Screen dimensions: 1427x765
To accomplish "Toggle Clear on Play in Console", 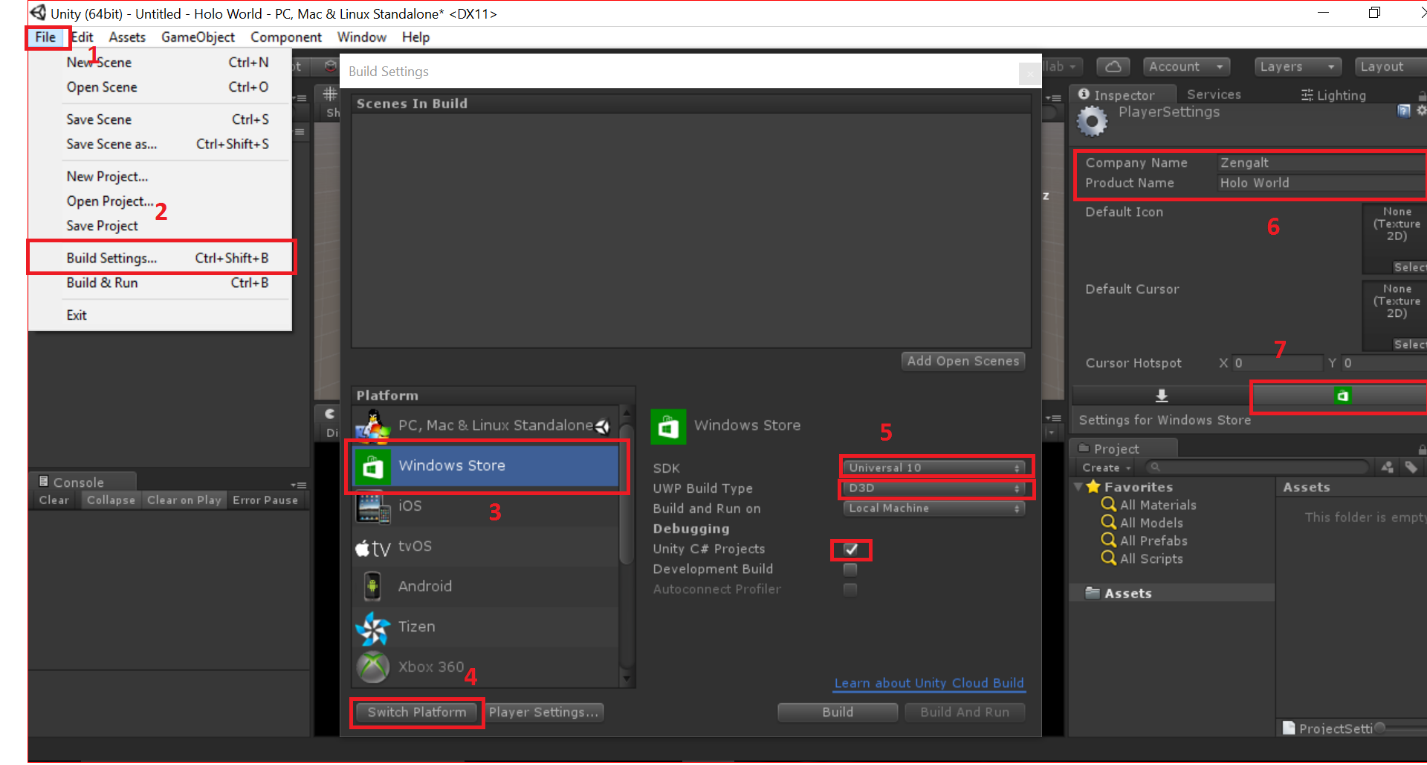I will point(184,500).
